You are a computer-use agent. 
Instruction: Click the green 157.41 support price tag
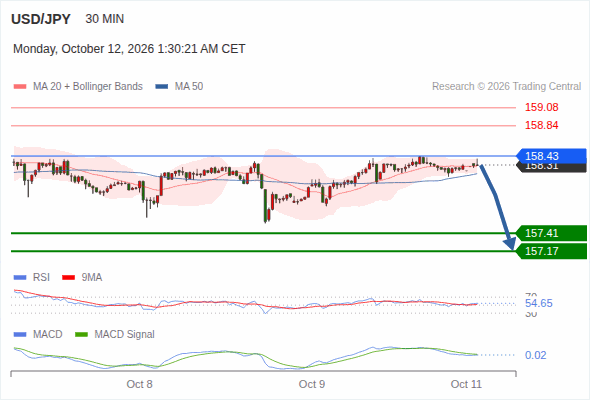(x=551, y=233)
